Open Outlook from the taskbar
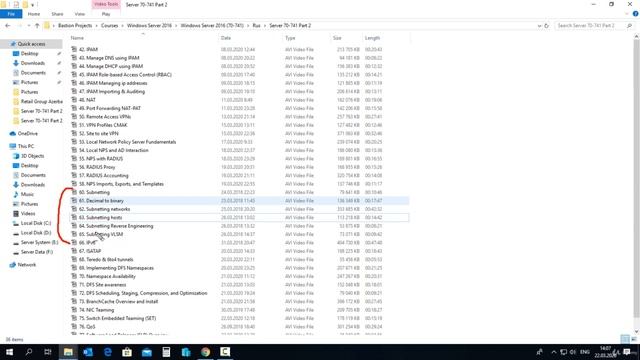 [x=88, y=352]
